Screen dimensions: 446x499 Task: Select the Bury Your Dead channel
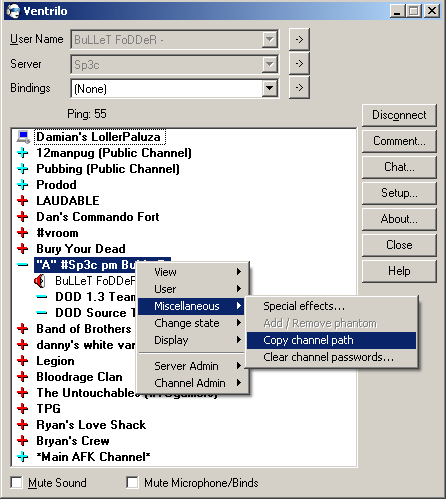tap(81, 249)
